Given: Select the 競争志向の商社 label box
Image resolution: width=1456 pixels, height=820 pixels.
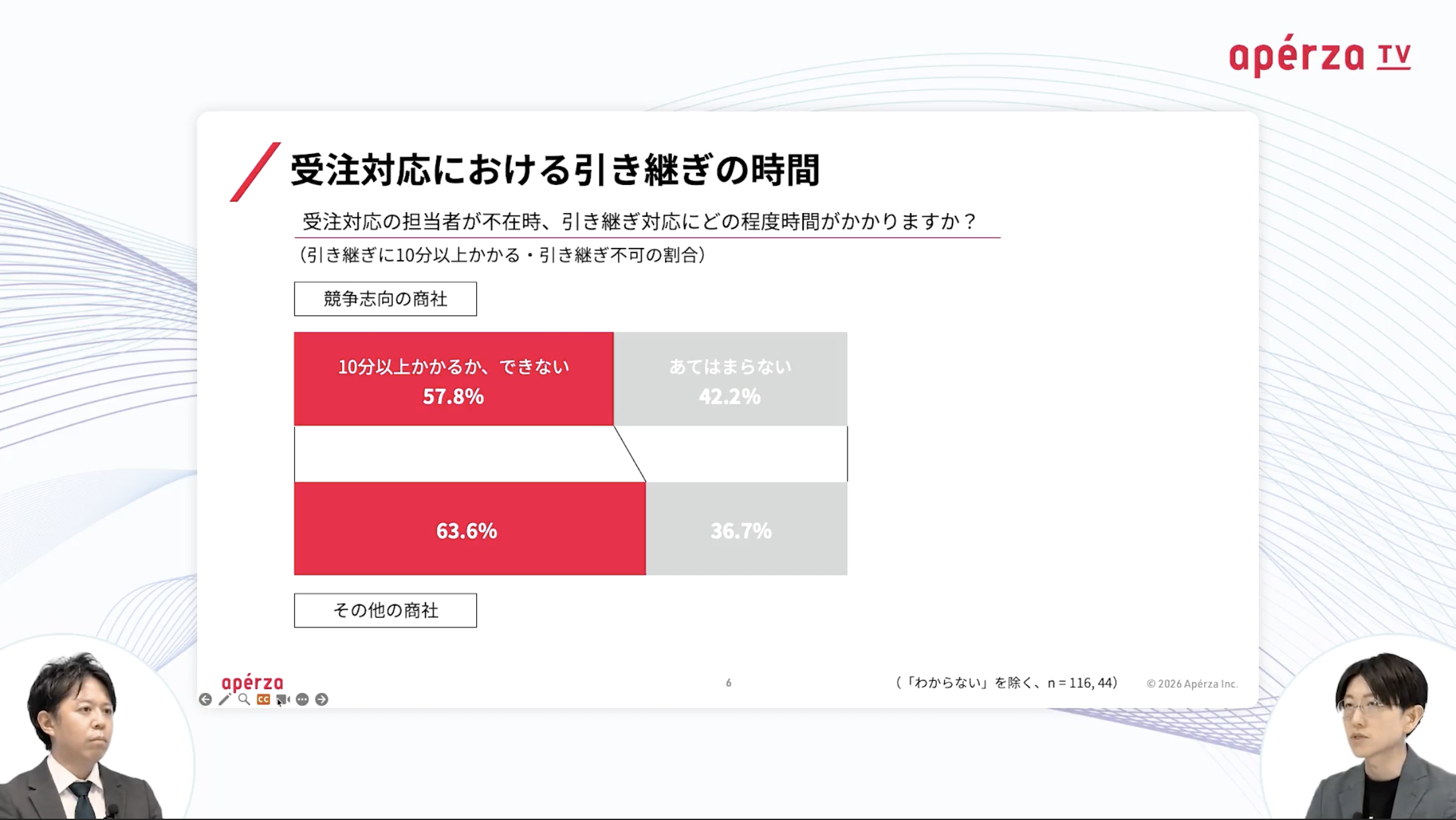Looking at the screenshot, I should (385, 299).
